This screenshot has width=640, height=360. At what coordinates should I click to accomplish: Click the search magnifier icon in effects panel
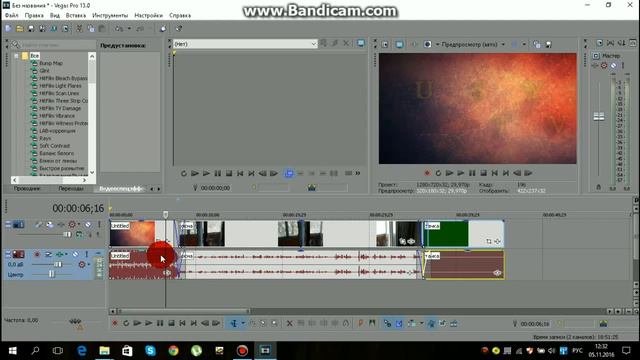pos(16,44)
